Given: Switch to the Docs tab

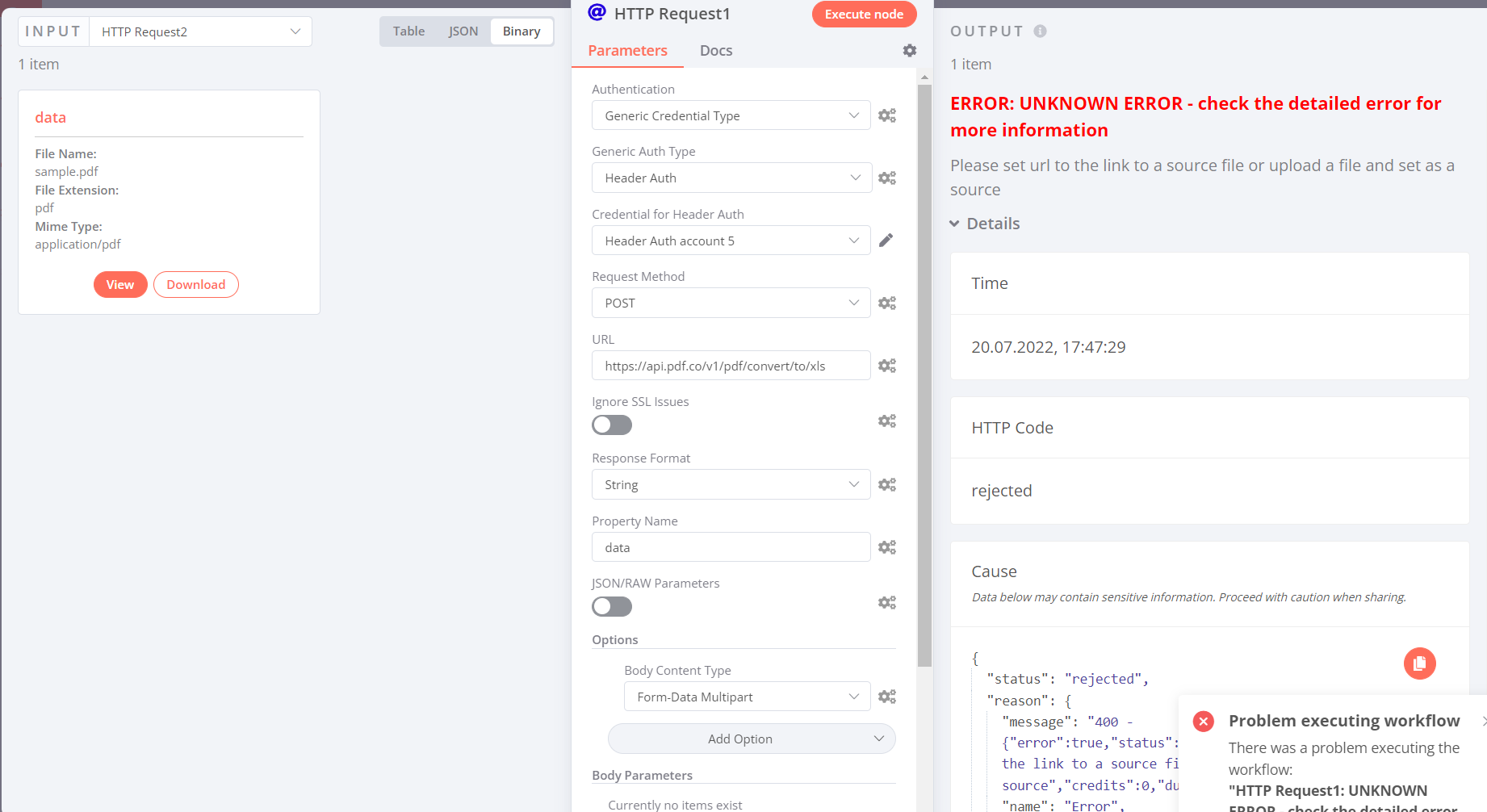Looking at the screenshot, I should tap(716, 51).
